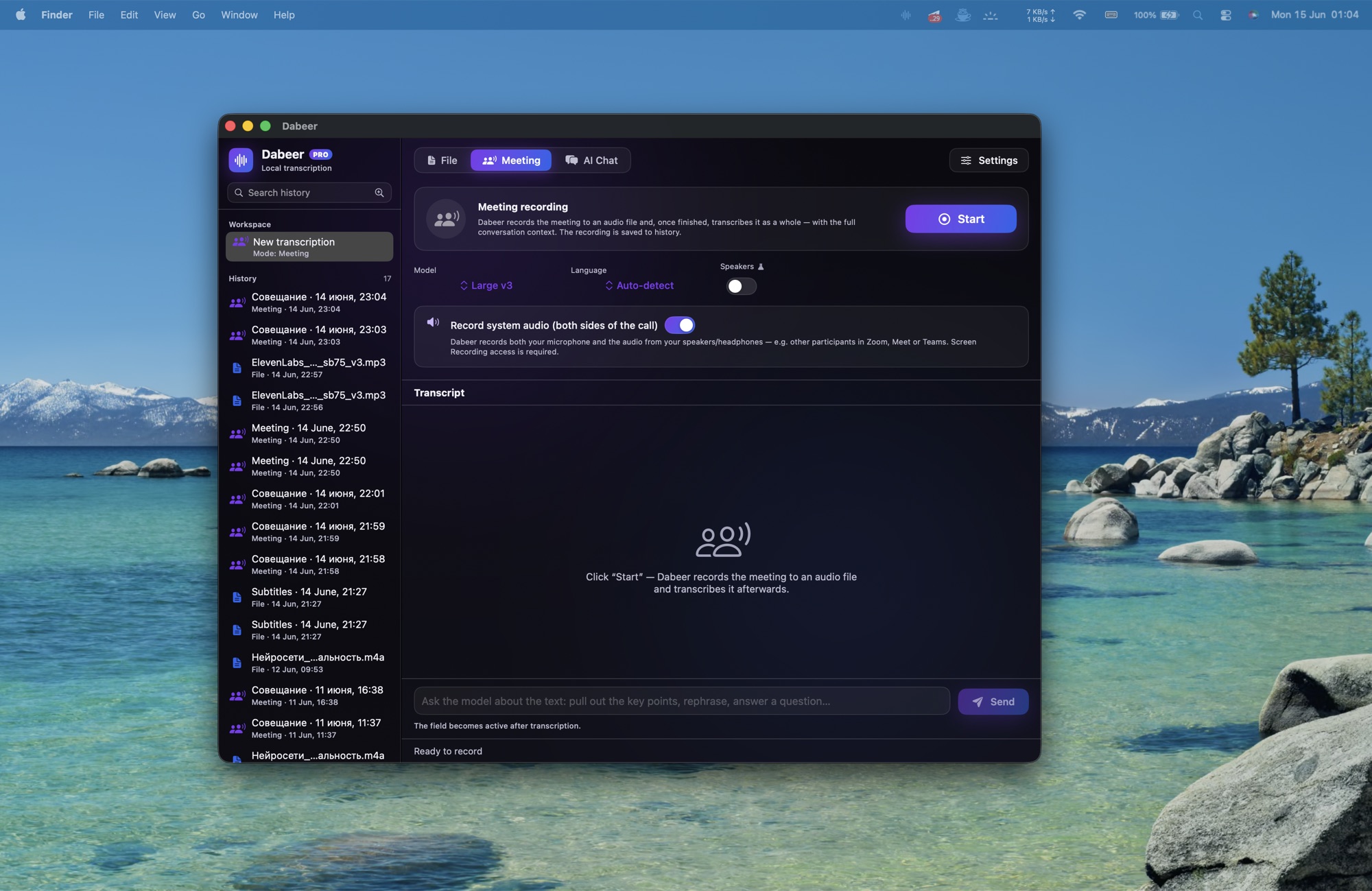Open the Settings button
1372x891 pixels.
click(989, 161)
